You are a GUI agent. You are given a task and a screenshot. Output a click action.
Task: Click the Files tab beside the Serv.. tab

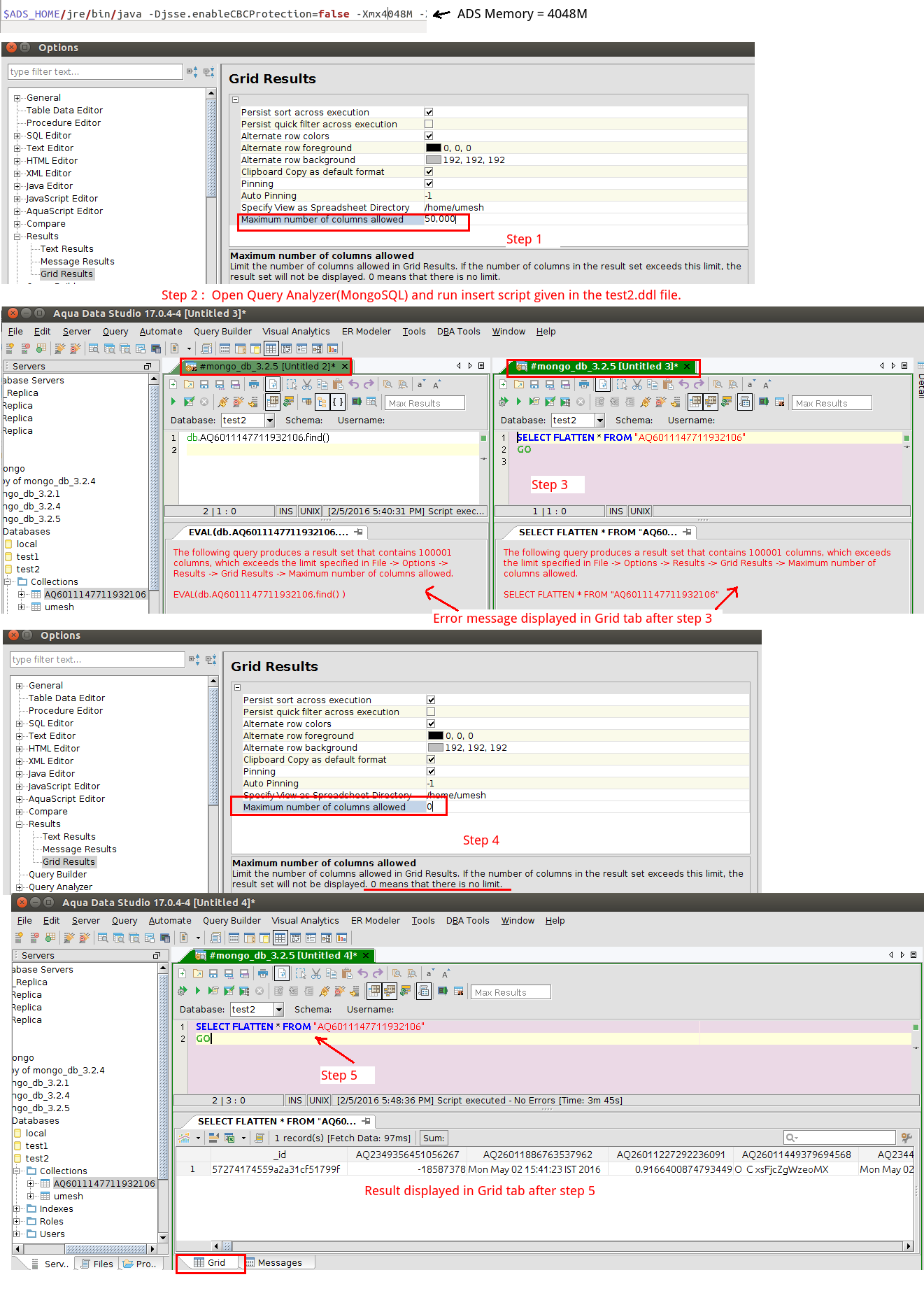click(98, 1264)
